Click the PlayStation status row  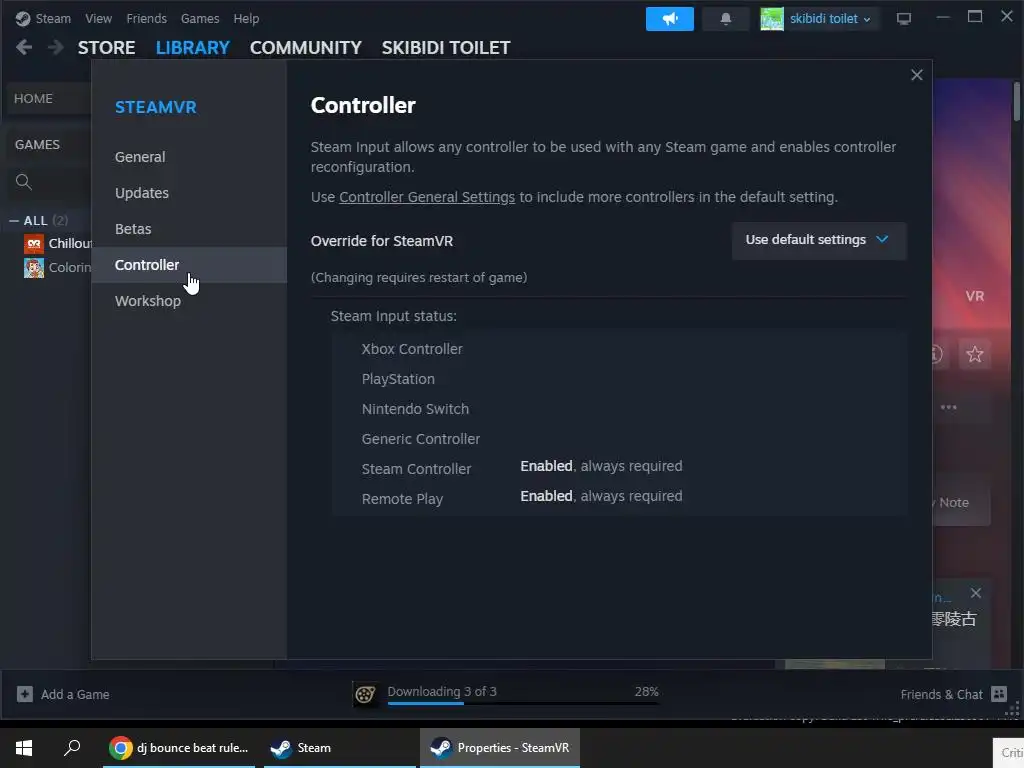(x=618, y=379)
